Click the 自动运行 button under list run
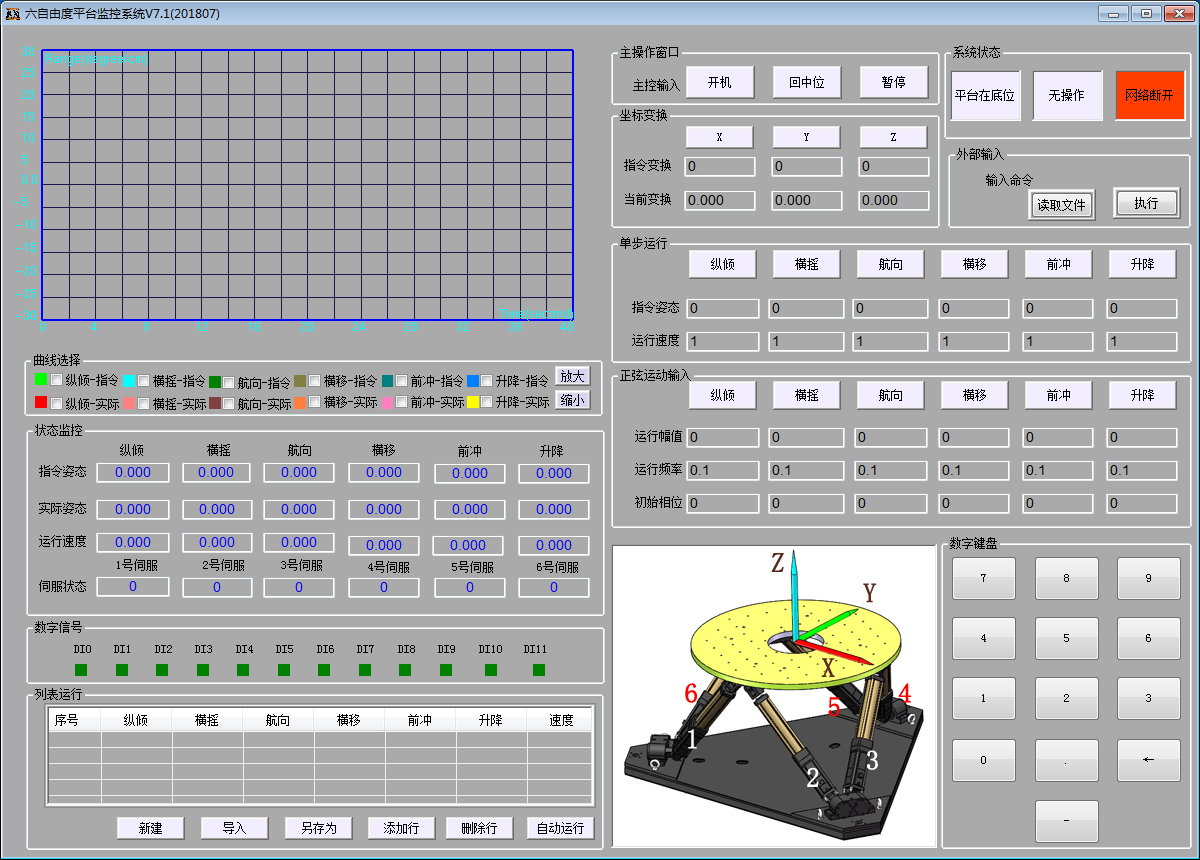 (x=560, y=828)
